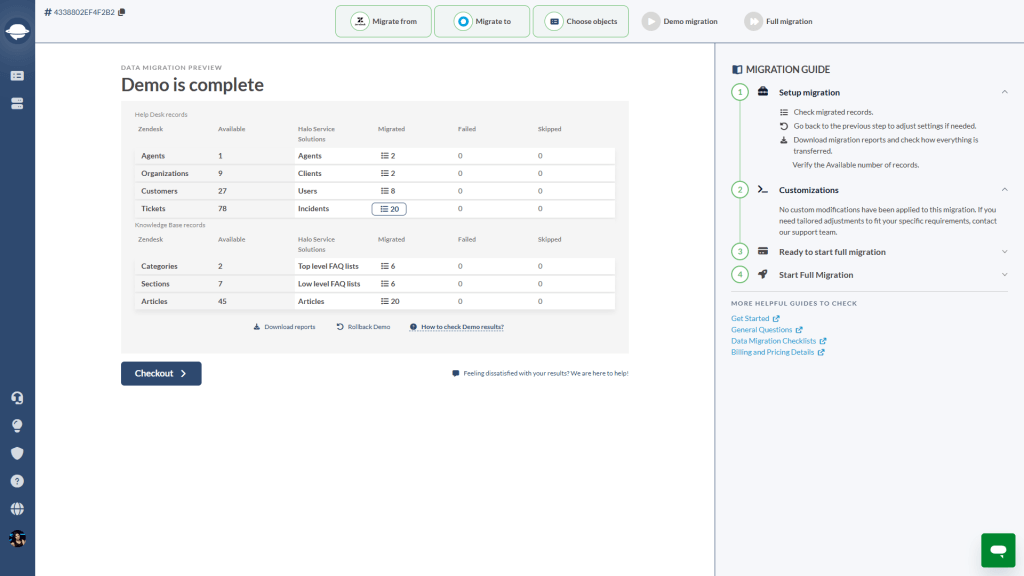Click the Setup migration briefcase icon
Viewport: 1024px width, 576px height.
(x=763, y=91)
